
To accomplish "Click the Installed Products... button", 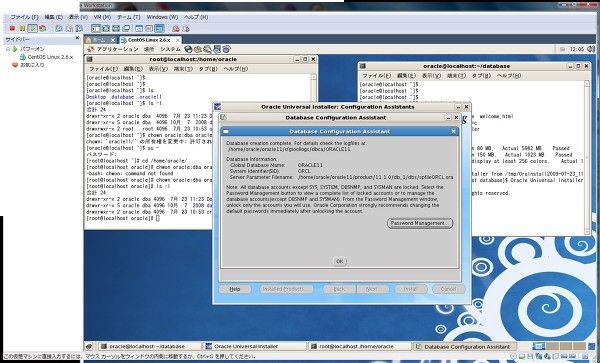I will pyautogui.click(x=286, y=289).
